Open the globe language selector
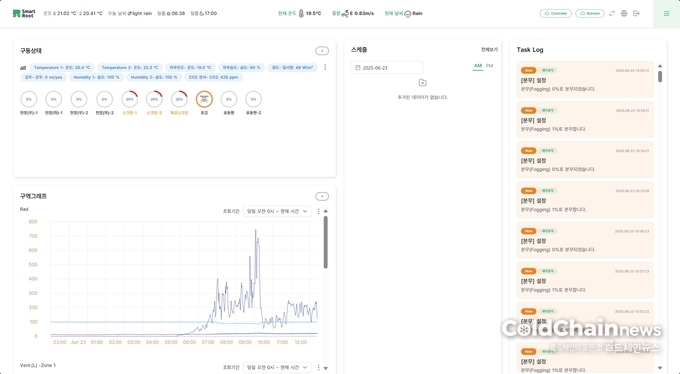The image size is (680, 374). point(624,13)
